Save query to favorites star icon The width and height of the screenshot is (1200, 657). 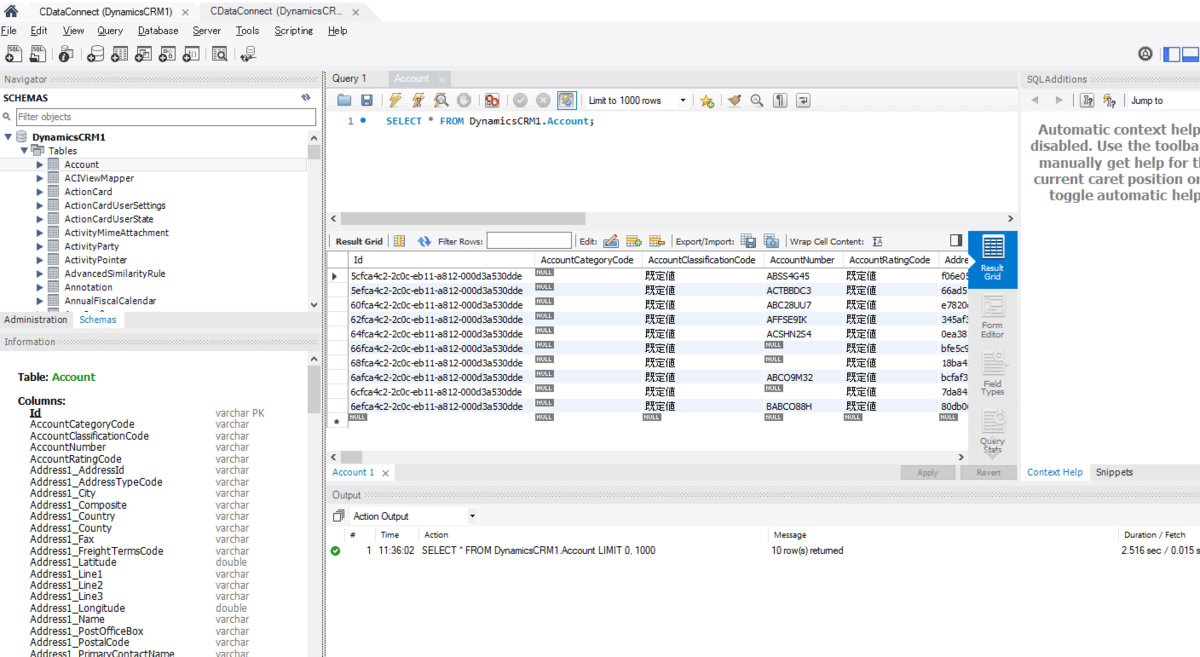(x=707, y=100)
